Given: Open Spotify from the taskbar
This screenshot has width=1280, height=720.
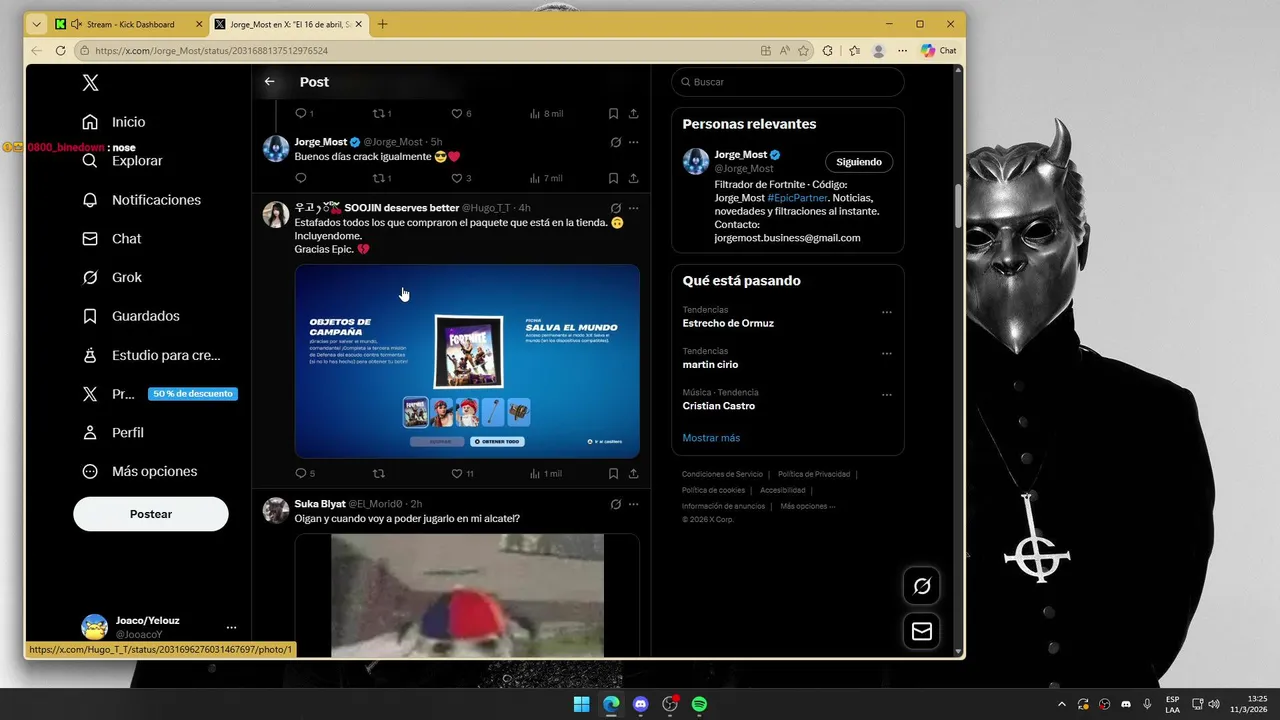Looking at the screenshot, I should click(700, 704).
